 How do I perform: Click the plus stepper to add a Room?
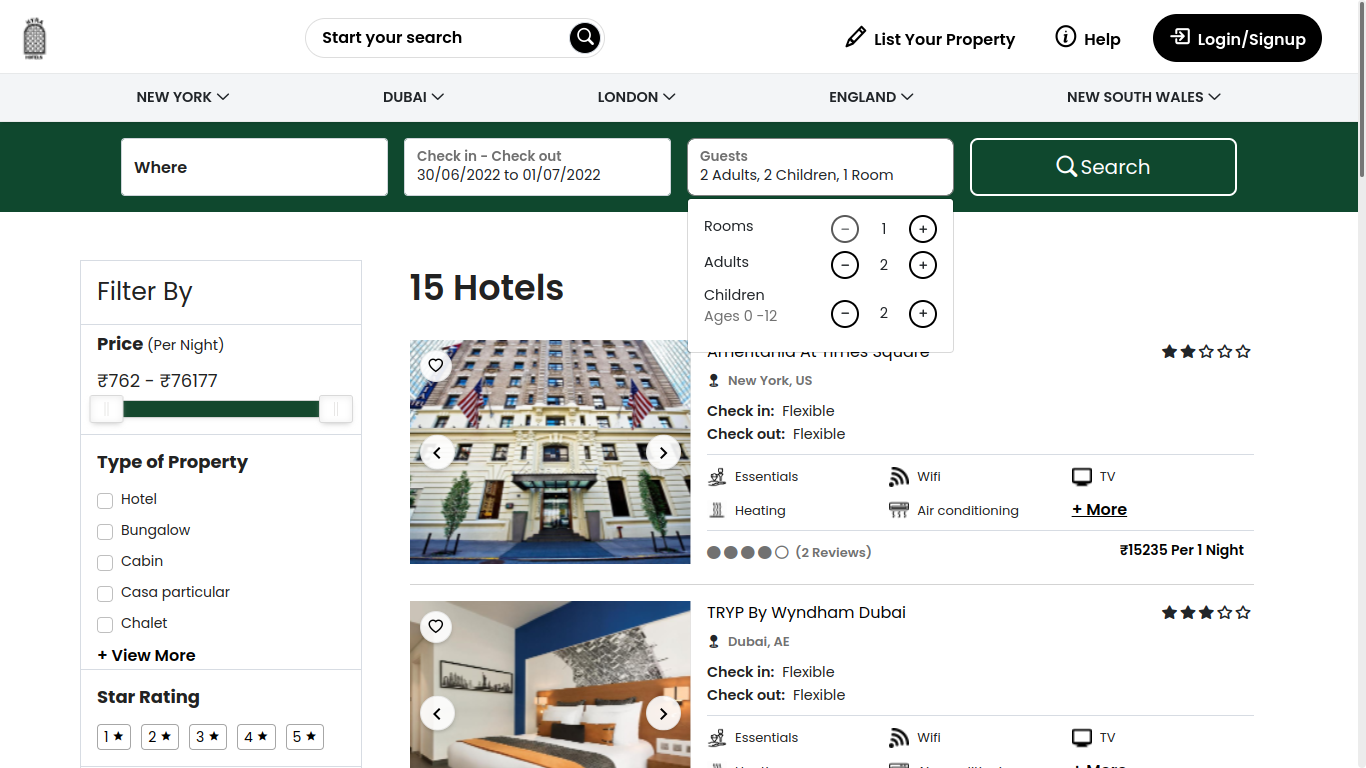pyautogui.click(x=922, y=228)
